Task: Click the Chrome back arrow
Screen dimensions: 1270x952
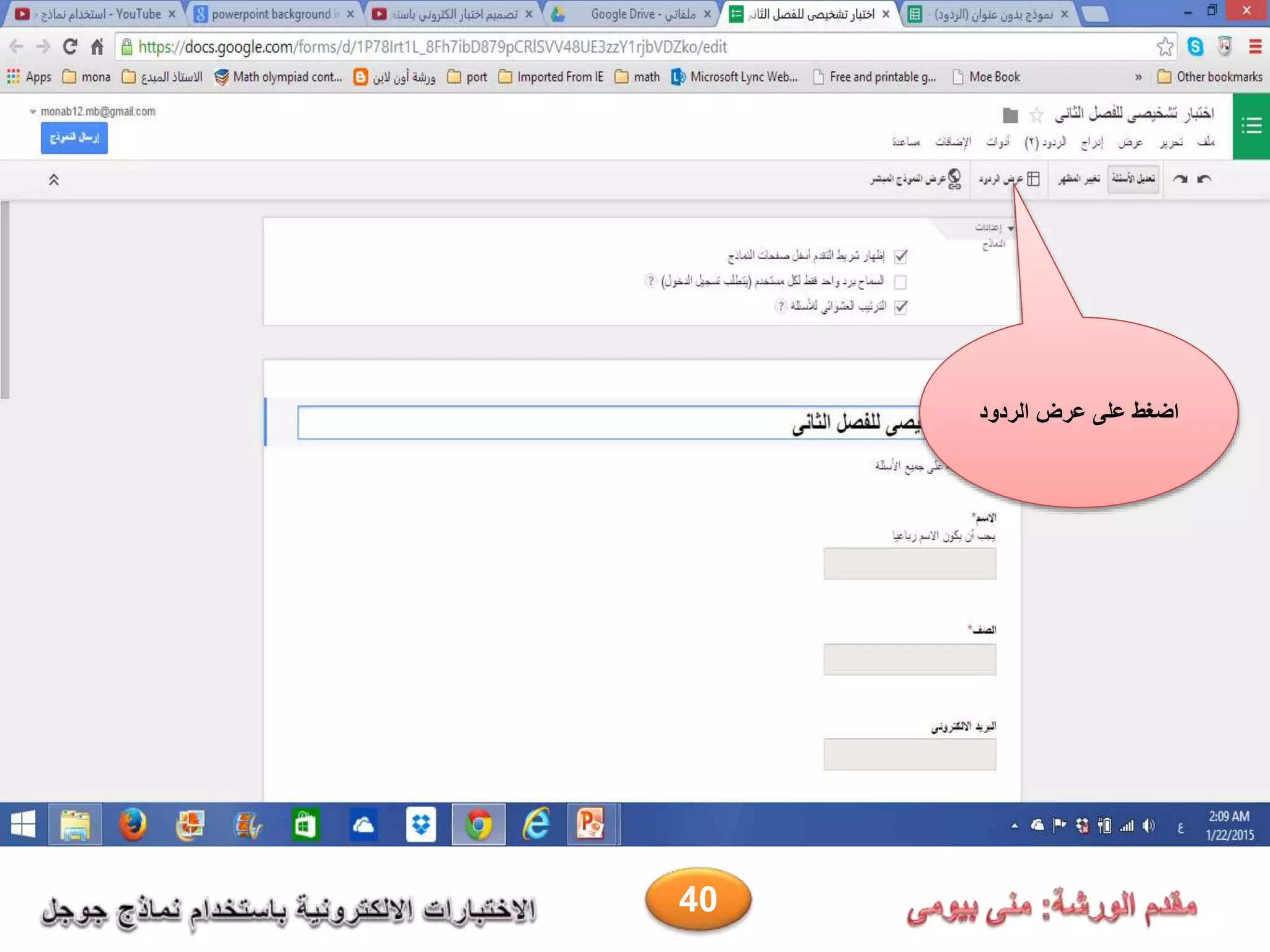Action: point(17,46)
